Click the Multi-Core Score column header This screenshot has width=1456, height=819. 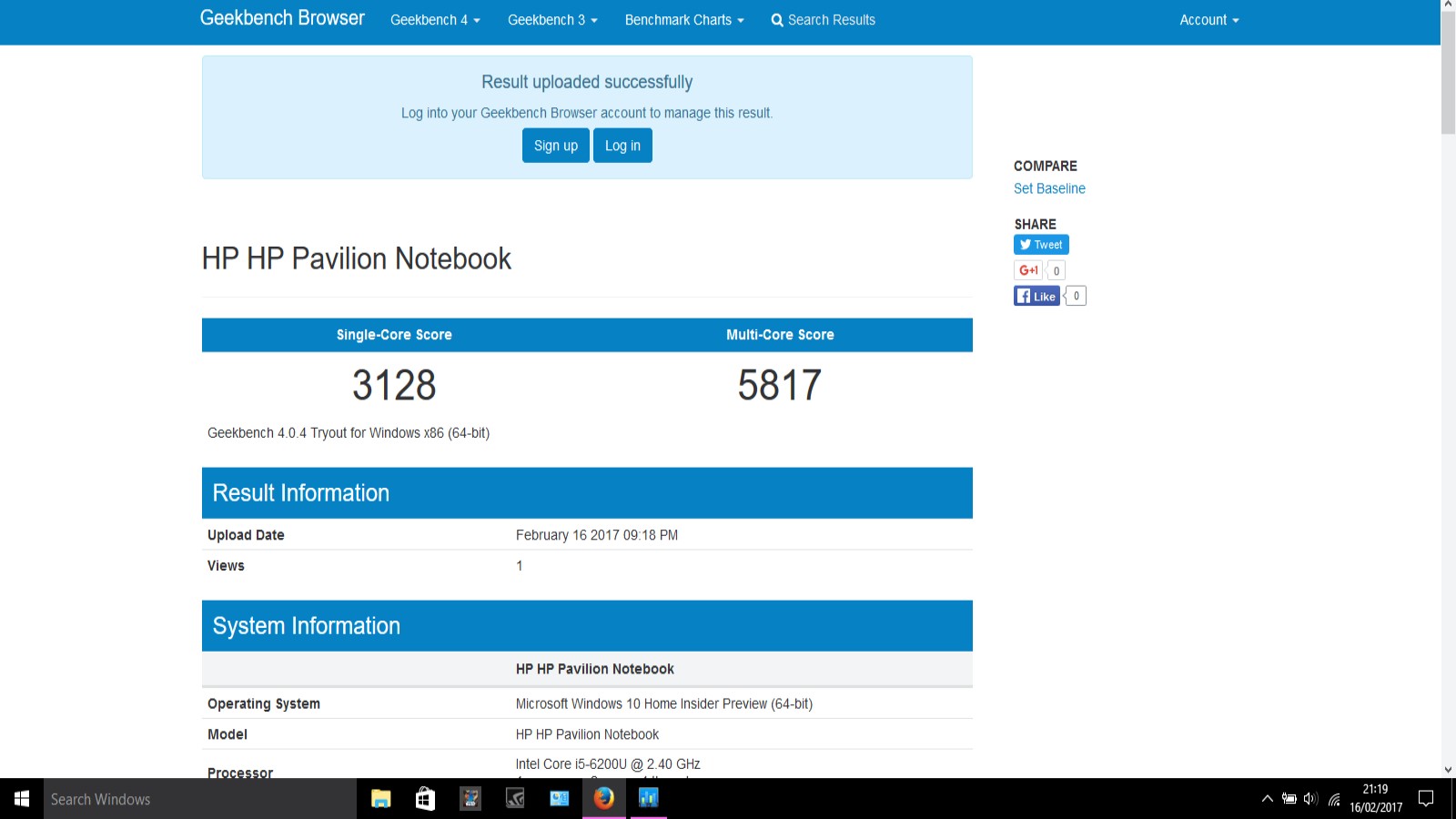pos(780,335)
